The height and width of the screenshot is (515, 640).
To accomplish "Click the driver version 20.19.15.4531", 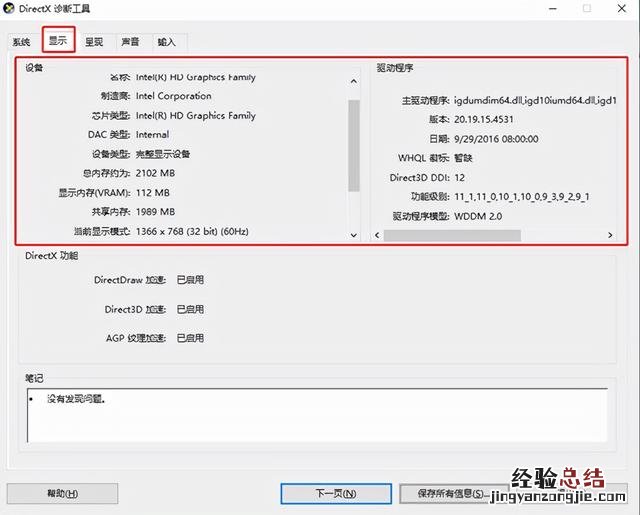I will [x=484, y=119].
